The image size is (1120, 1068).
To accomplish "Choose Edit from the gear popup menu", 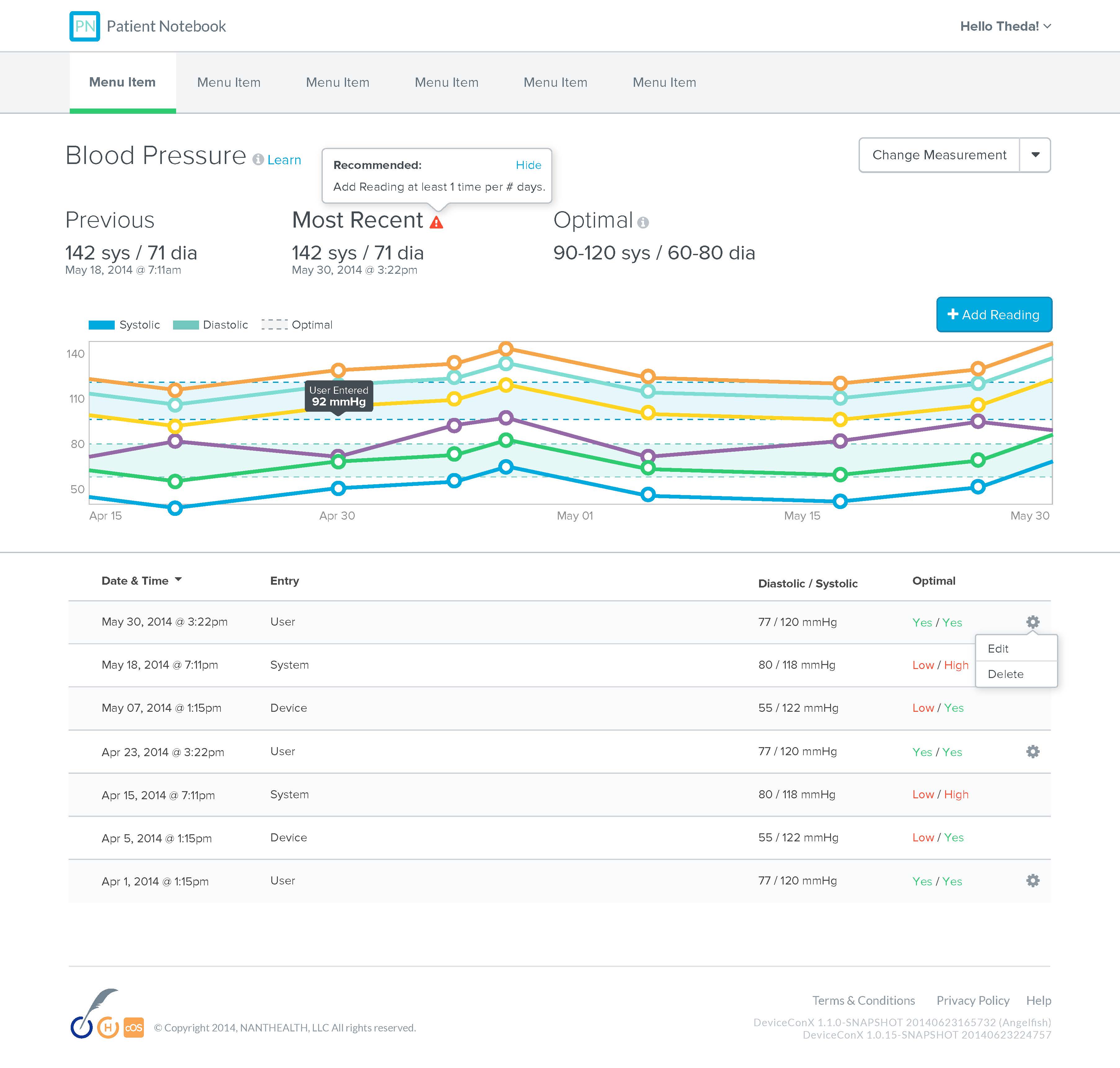I will [x=1016, y=649].
